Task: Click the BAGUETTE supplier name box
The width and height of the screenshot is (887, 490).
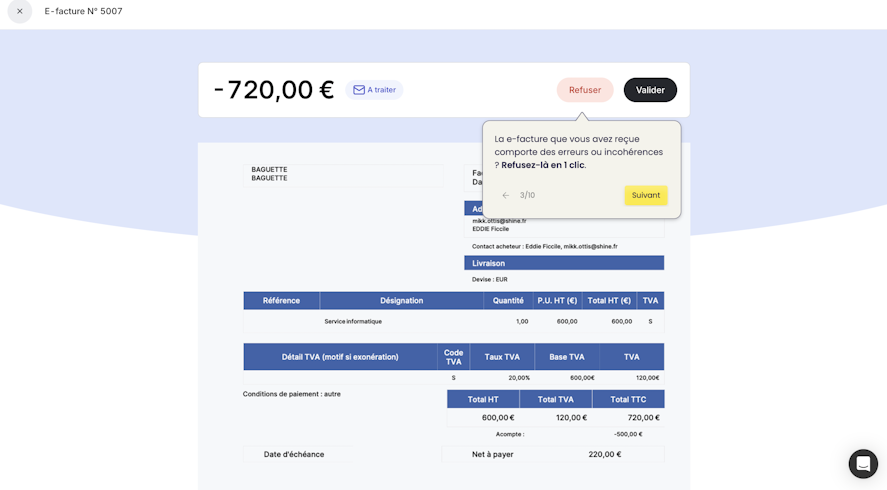Action: (343, 175)
